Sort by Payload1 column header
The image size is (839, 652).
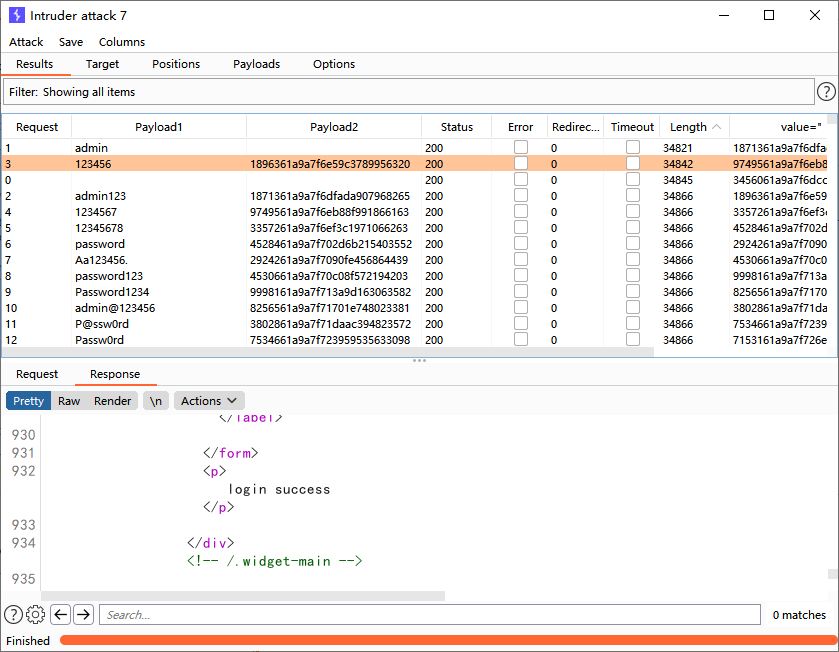159,127
